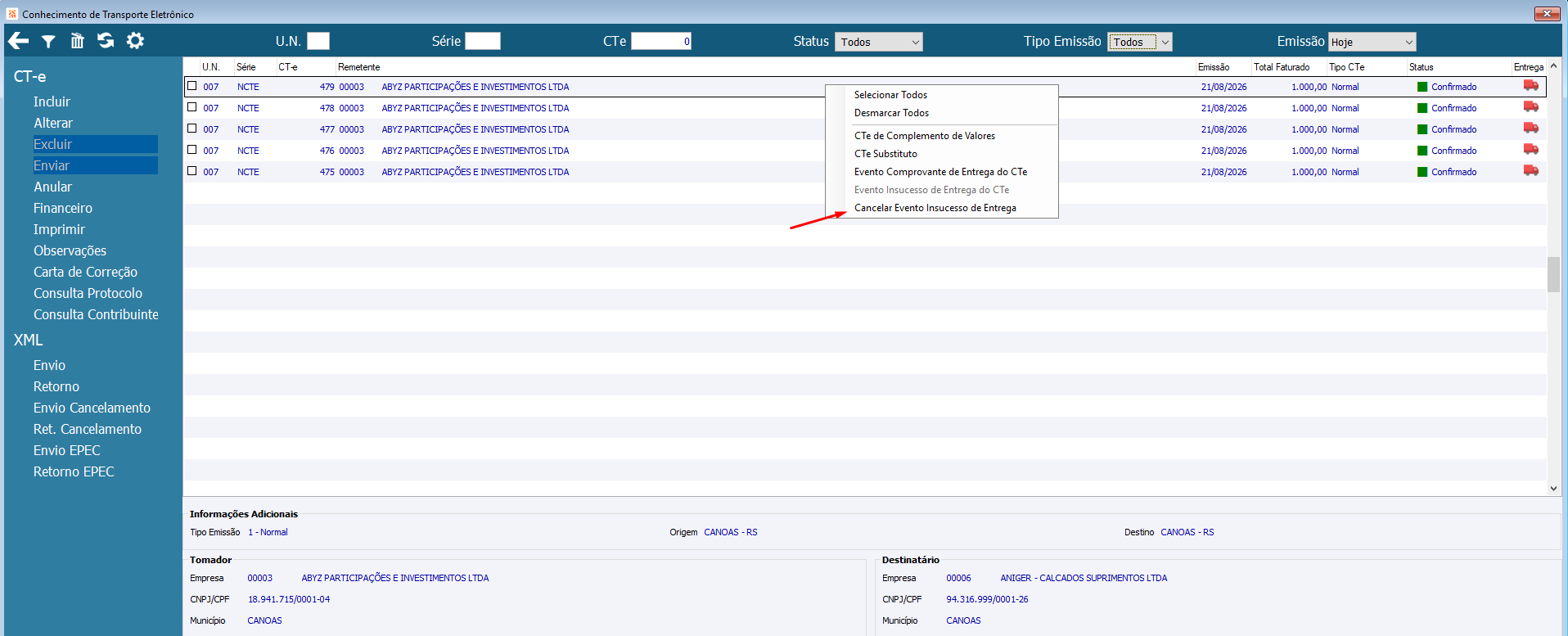Viewport: 1568px width, 636px height.
Task: Open the filter funnel icon
Action: click(x=48, y=41)
